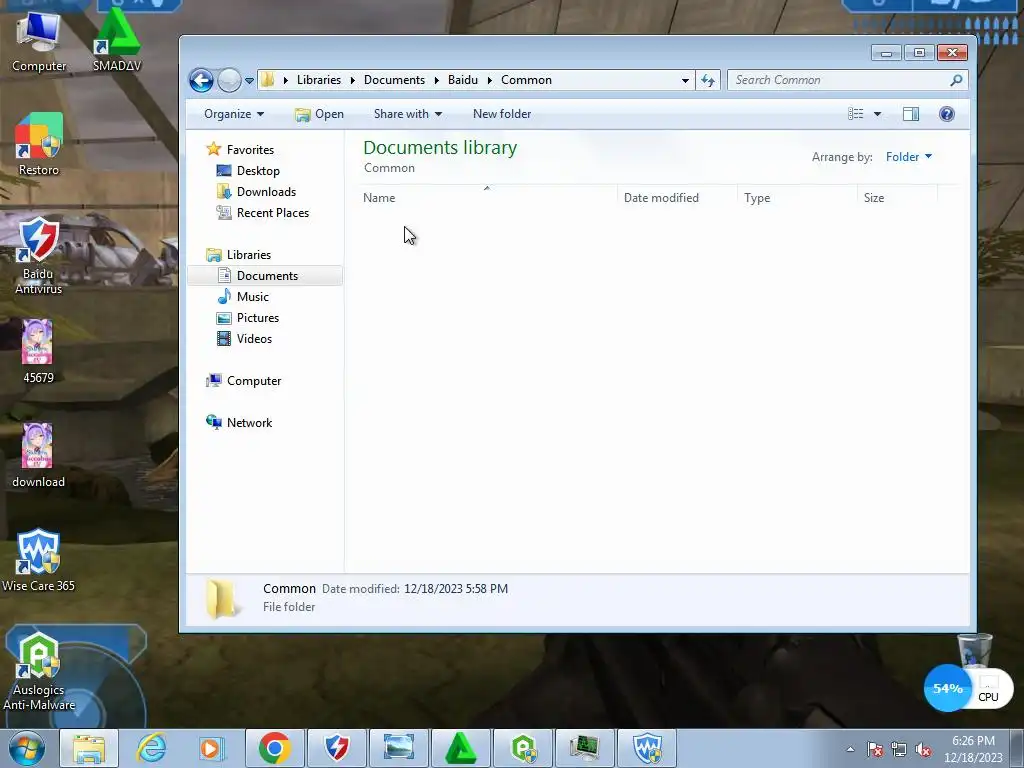Select the 45679 desktop file
This screenshot has height=768, width=1024.
coord(38,351)
